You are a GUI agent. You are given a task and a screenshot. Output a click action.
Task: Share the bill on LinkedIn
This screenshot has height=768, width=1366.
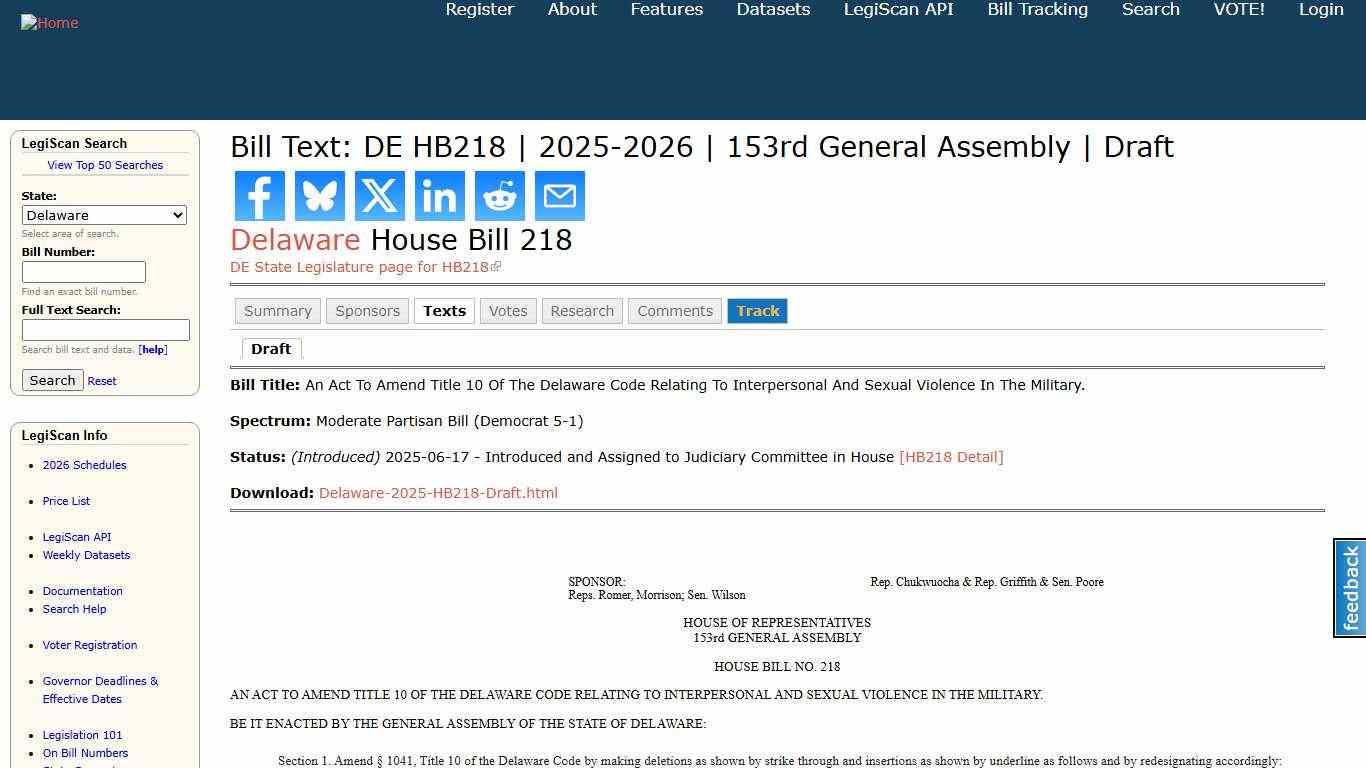439,196
